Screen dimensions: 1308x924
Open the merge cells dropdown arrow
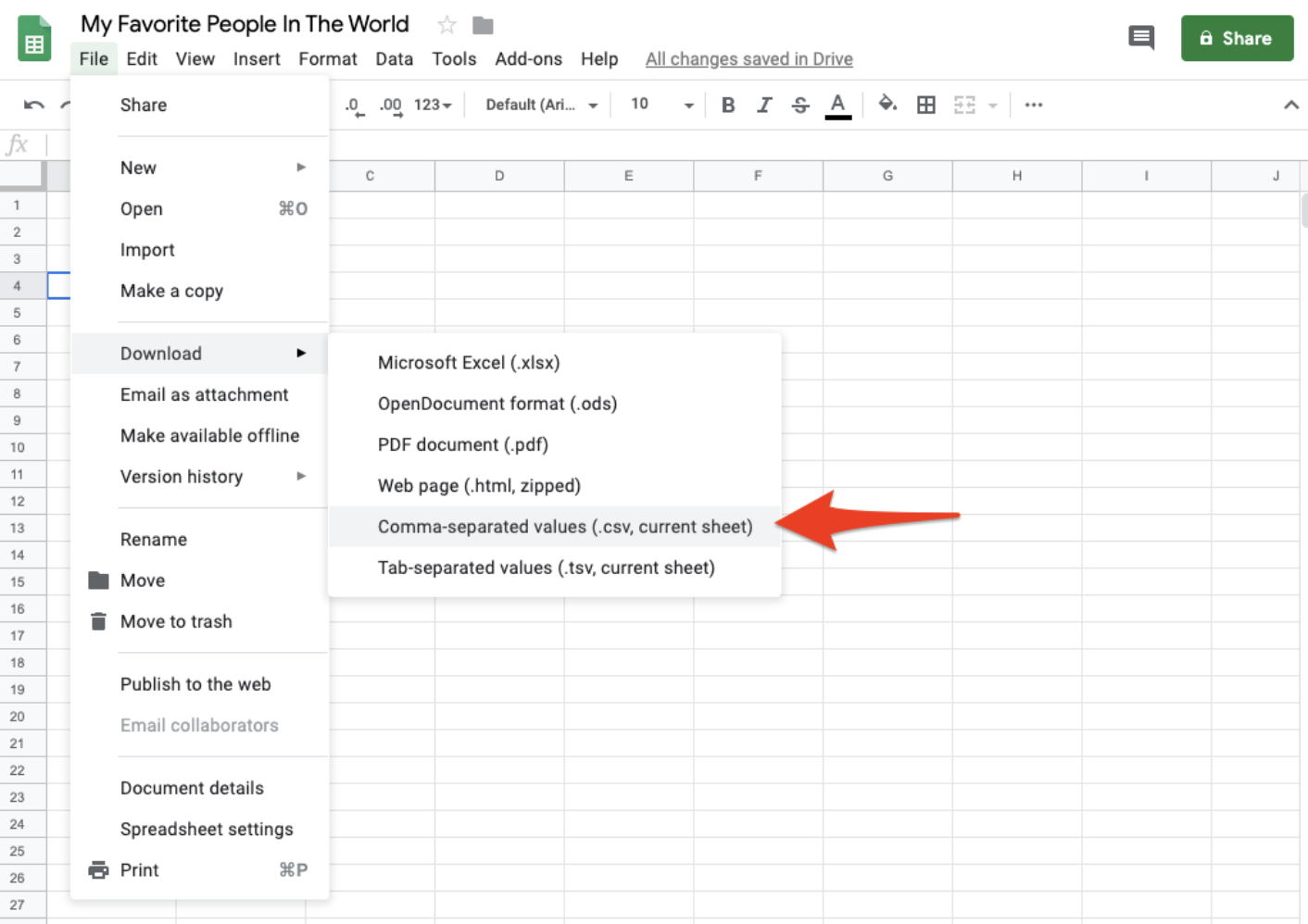click(993, 106)
